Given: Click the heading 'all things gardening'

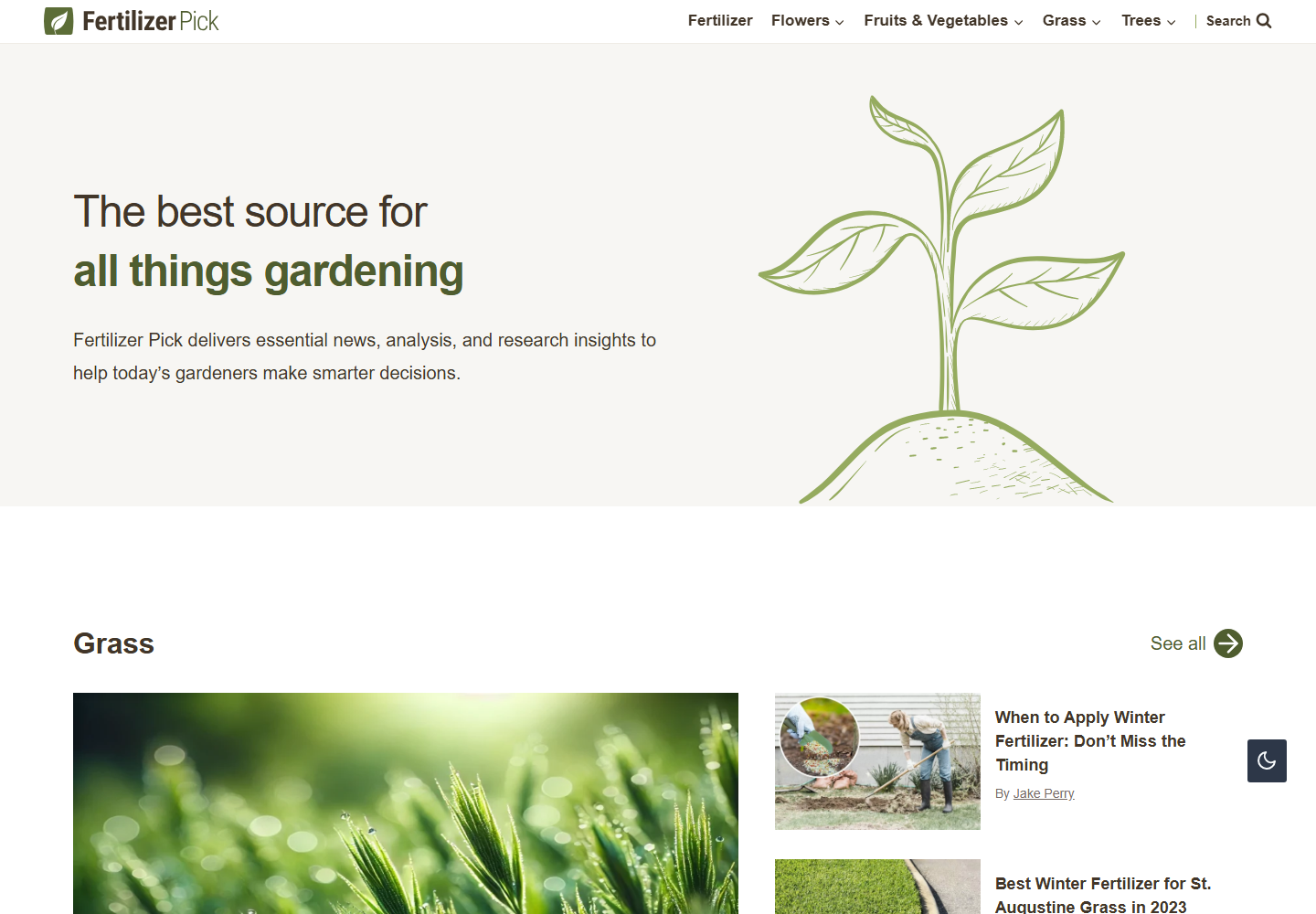Looking at the screenshot, I should tap(269, 271).
